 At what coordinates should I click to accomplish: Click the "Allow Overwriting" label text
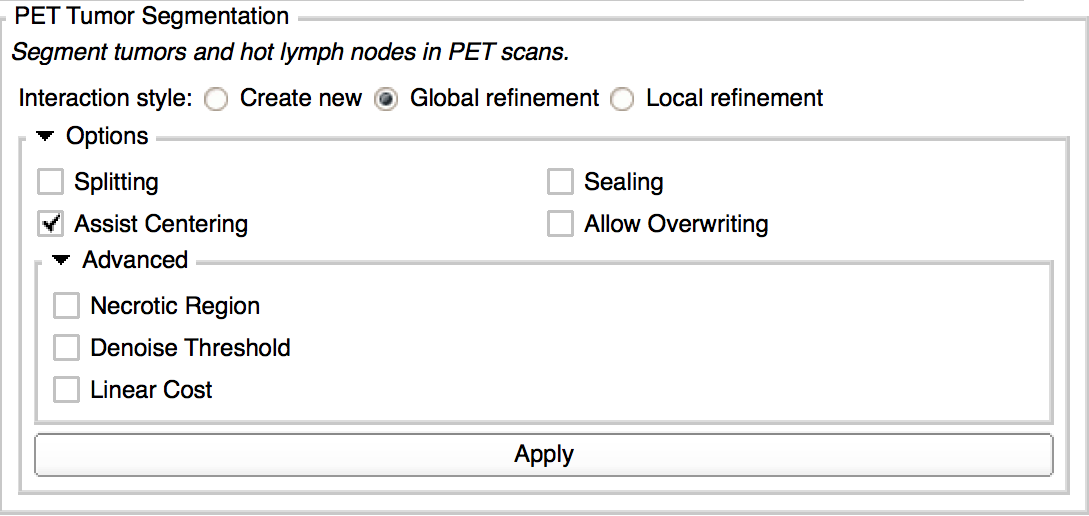[676, 224]
